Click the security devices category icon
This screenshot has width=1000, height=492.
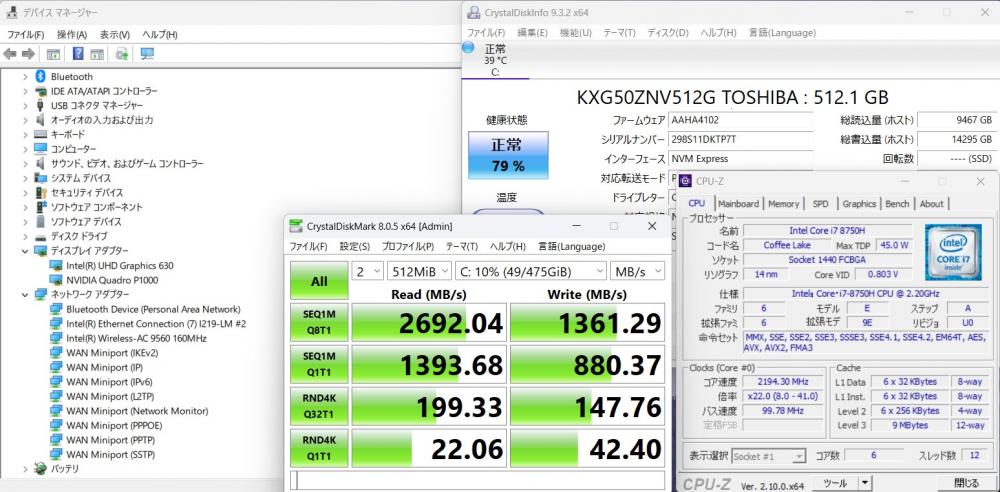tap(40, 193)
